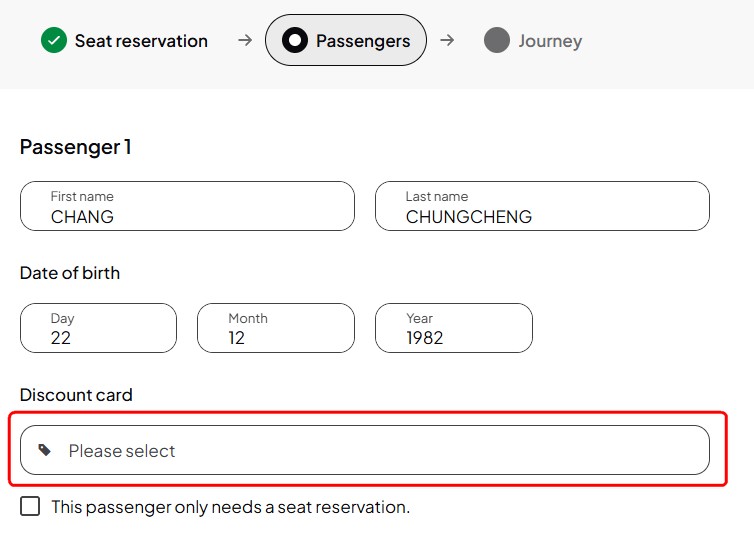This screenshot has height=536, width=754.
Task: Click the Year field showing 1982
Action: (454, 328)
